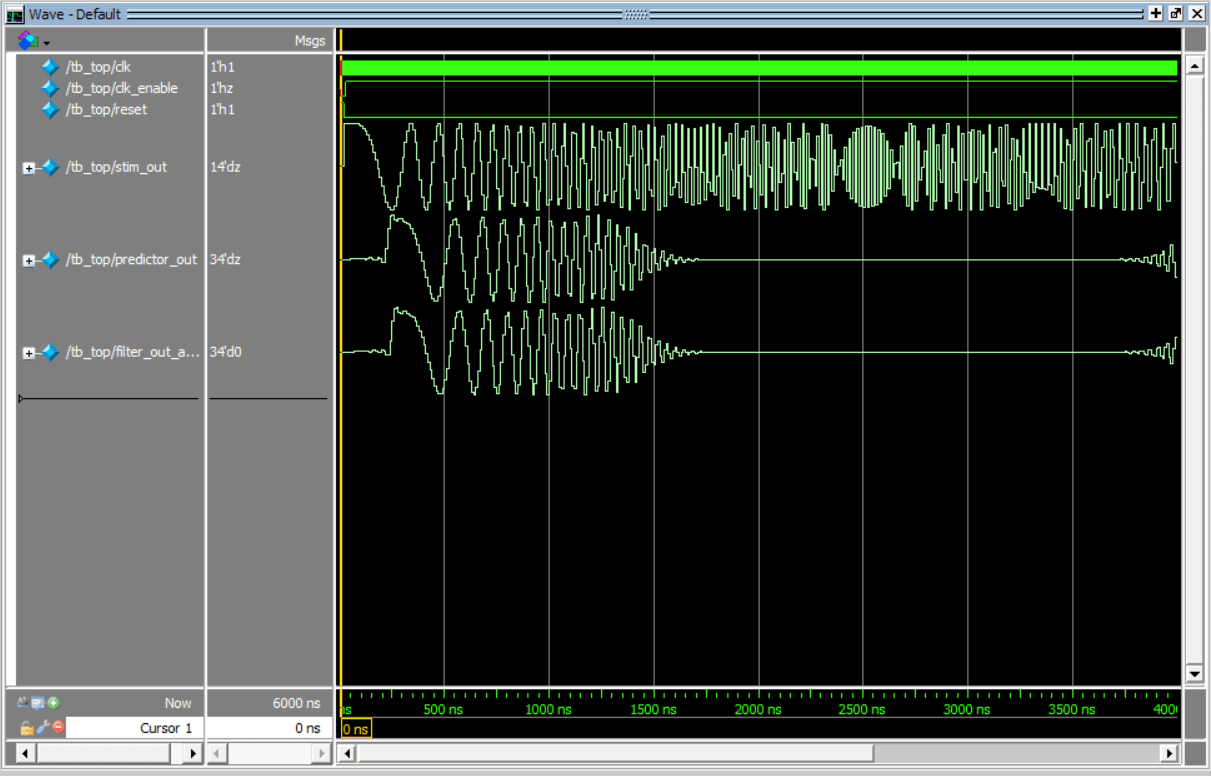Click the Msgs column header
Image resolution: width=1211 pixels, height=776 pixels.
[x=311, y=40]
